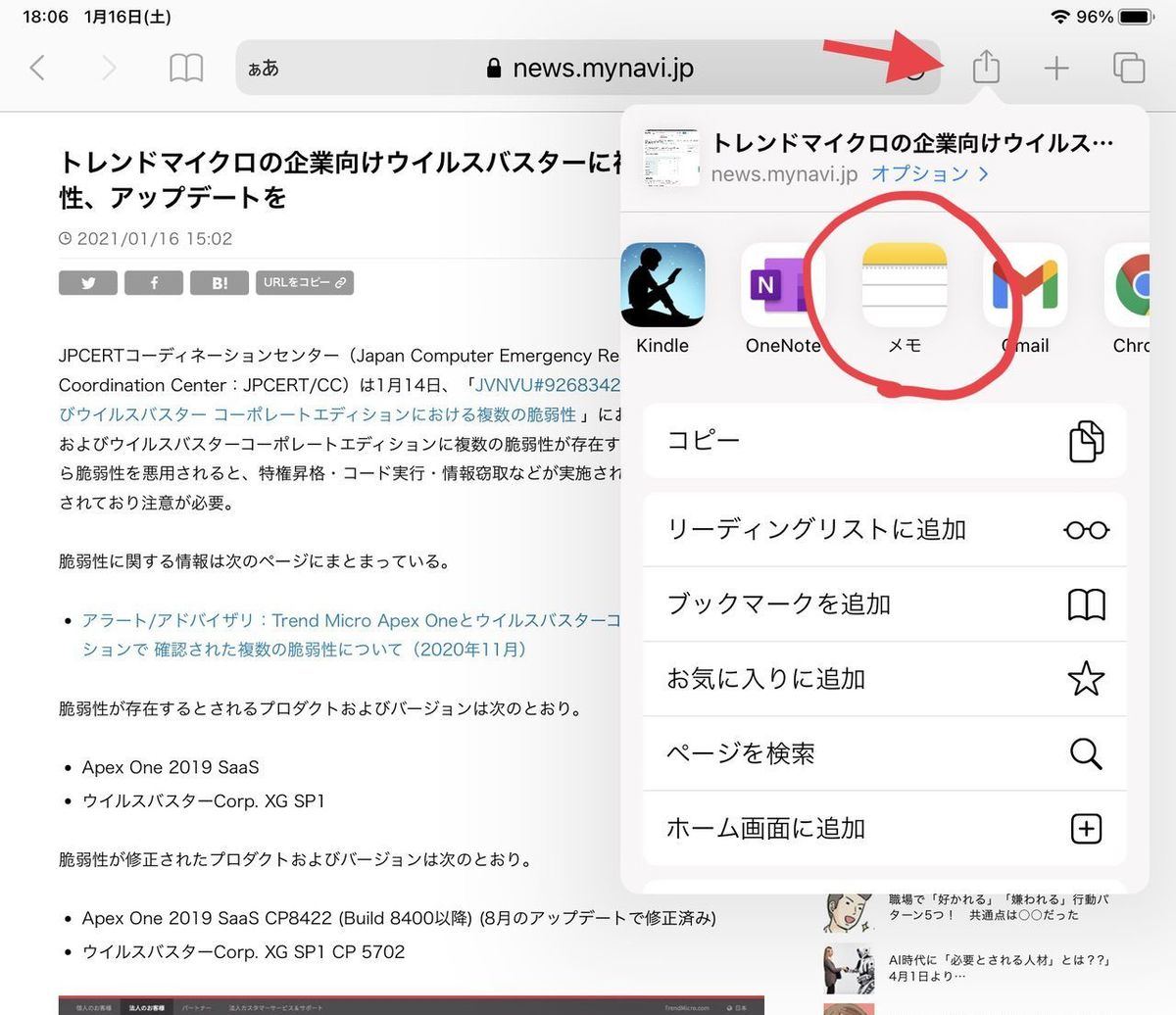Choose ページを検索
The image size is (1176, 1015).
(x=885, y=753)
